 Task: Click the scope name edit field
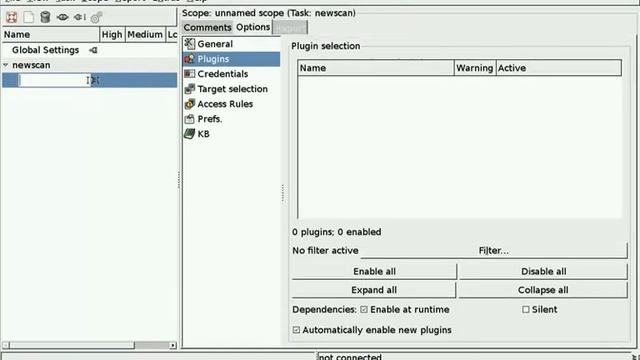tap(54, 80)
